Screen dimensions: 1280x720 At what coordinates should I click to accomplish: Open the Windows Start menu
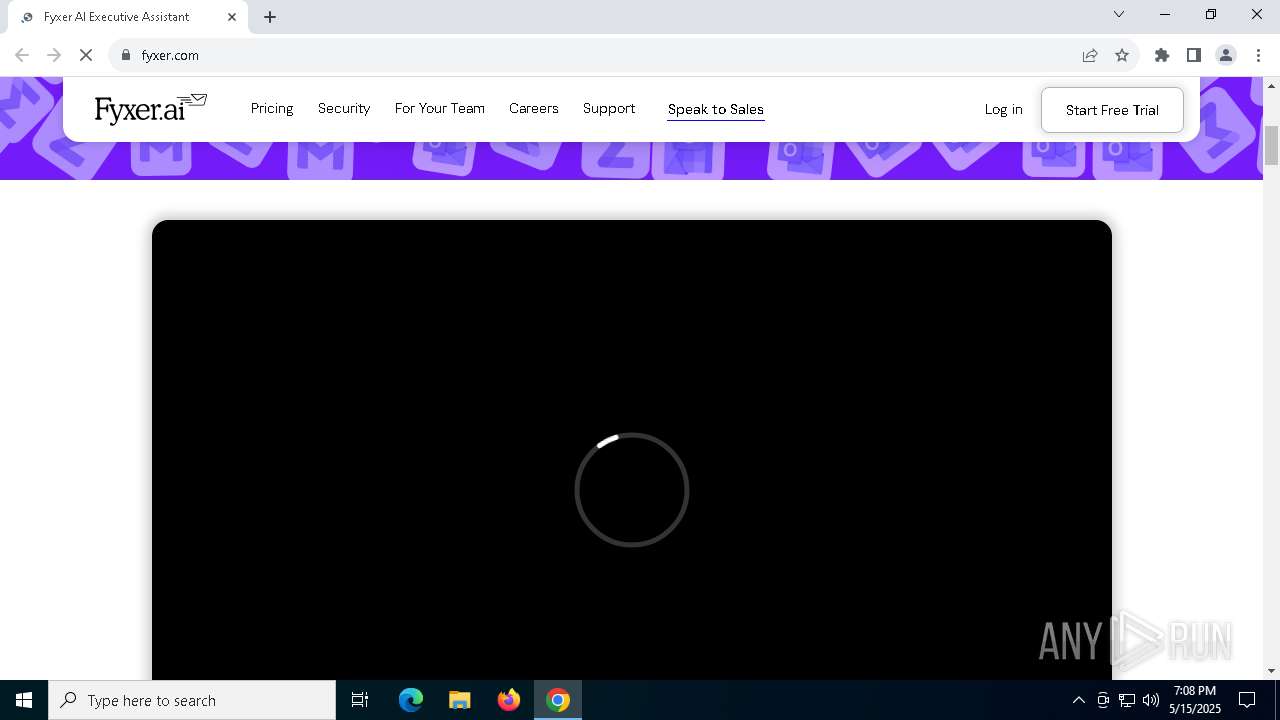24,700
